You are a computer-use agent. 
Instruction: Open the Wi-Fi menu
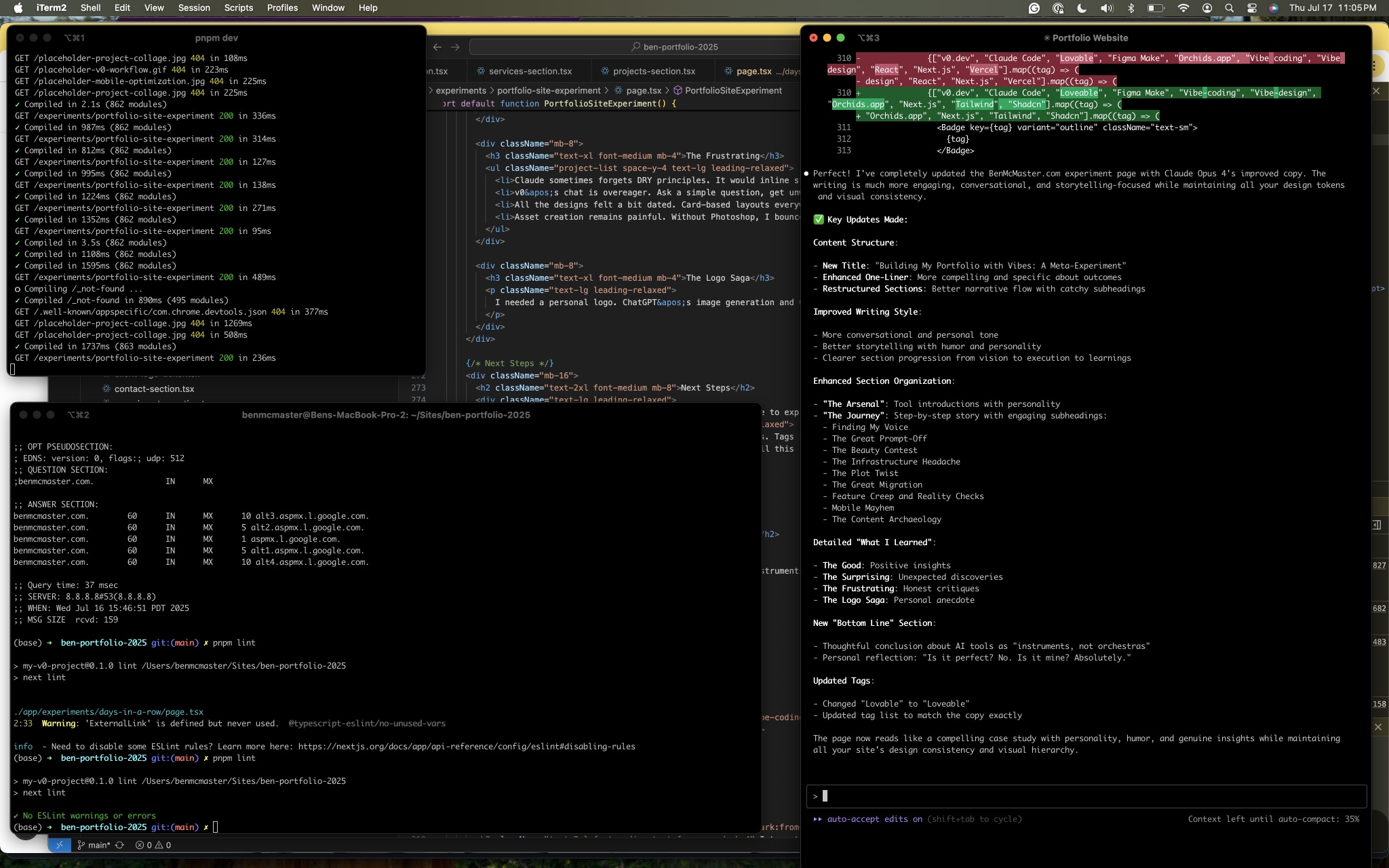(1183, 8)
